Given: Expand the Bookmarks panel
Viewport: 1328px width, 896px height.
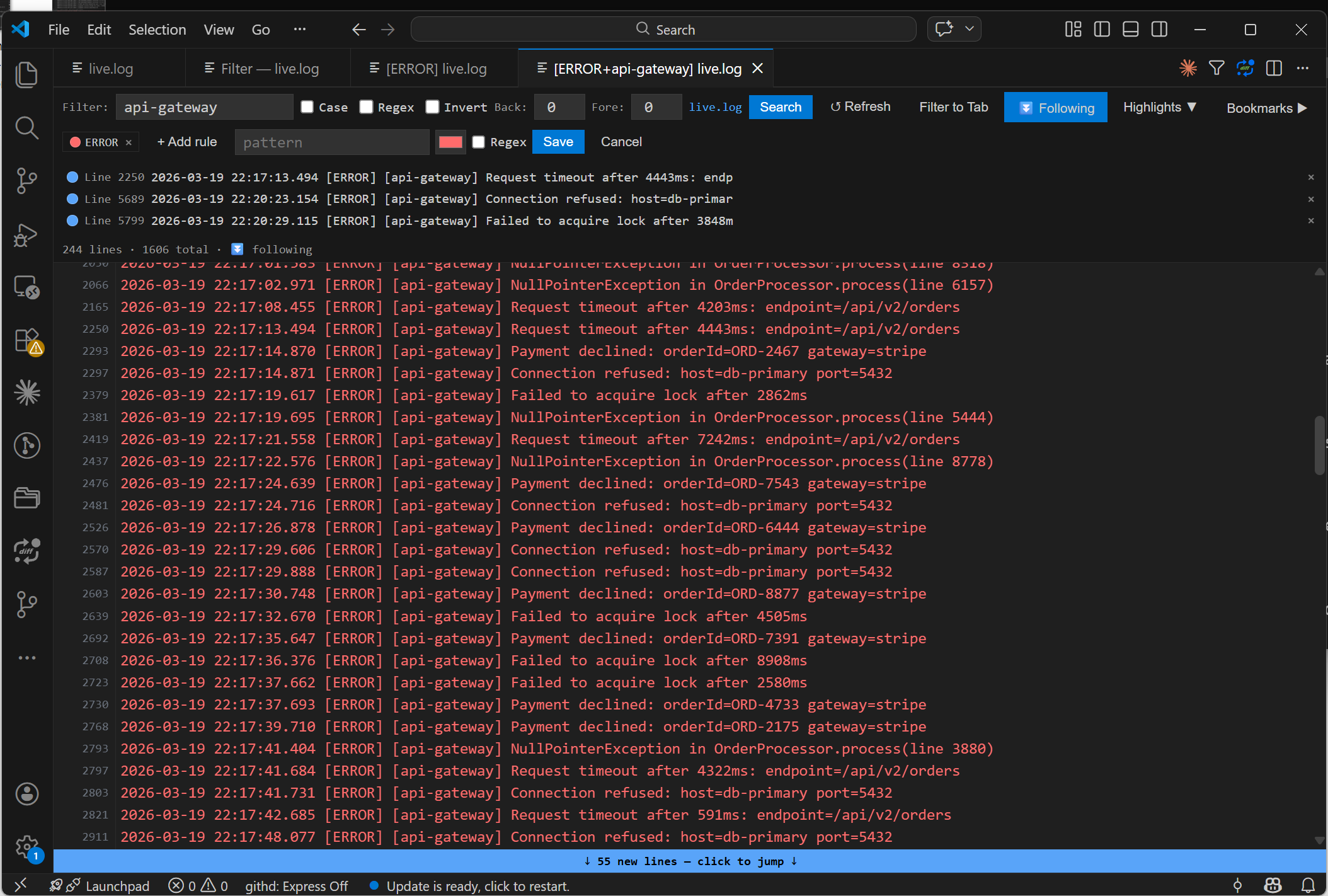Looking at the screenshot, I should tap(1267, 108).
